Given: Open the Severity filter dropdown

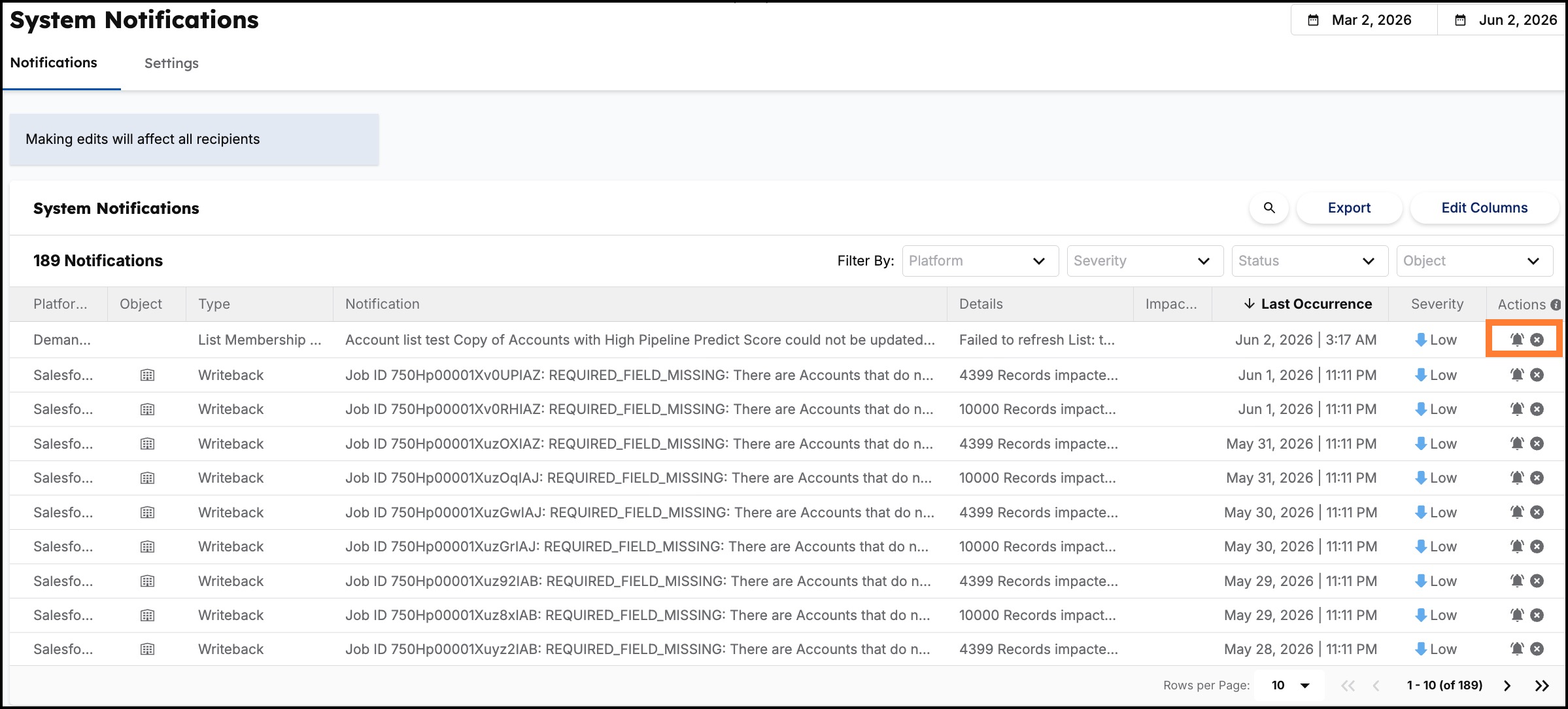Looking at the screenshot, I should point(1145,261).
